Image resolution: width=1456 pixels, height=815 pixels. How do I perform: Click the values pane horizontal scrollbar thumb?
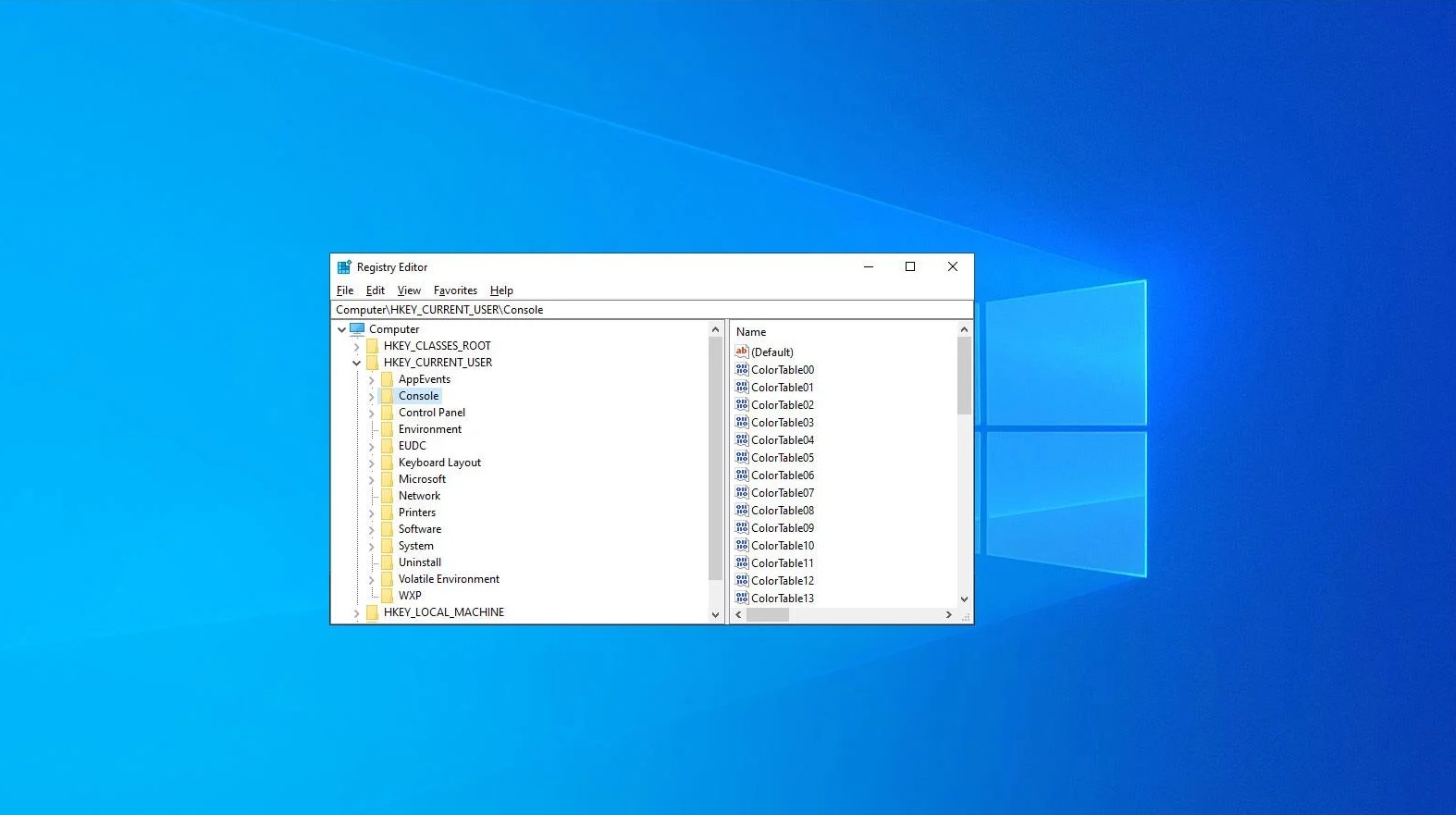click(x=768, y=614)
